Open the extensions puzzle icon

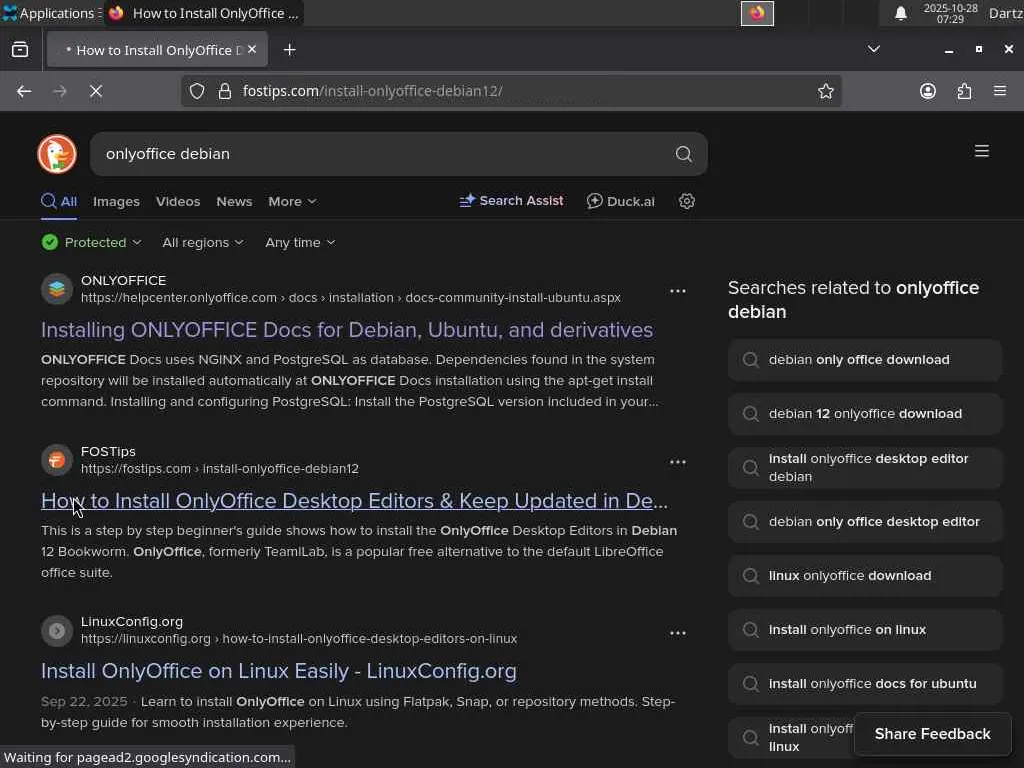pyautogui.click(x=964, y=91)
